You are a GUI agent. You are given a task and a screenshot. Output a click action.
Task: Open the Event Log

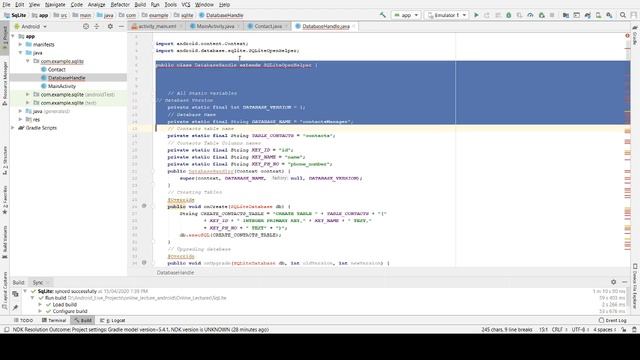613,320
